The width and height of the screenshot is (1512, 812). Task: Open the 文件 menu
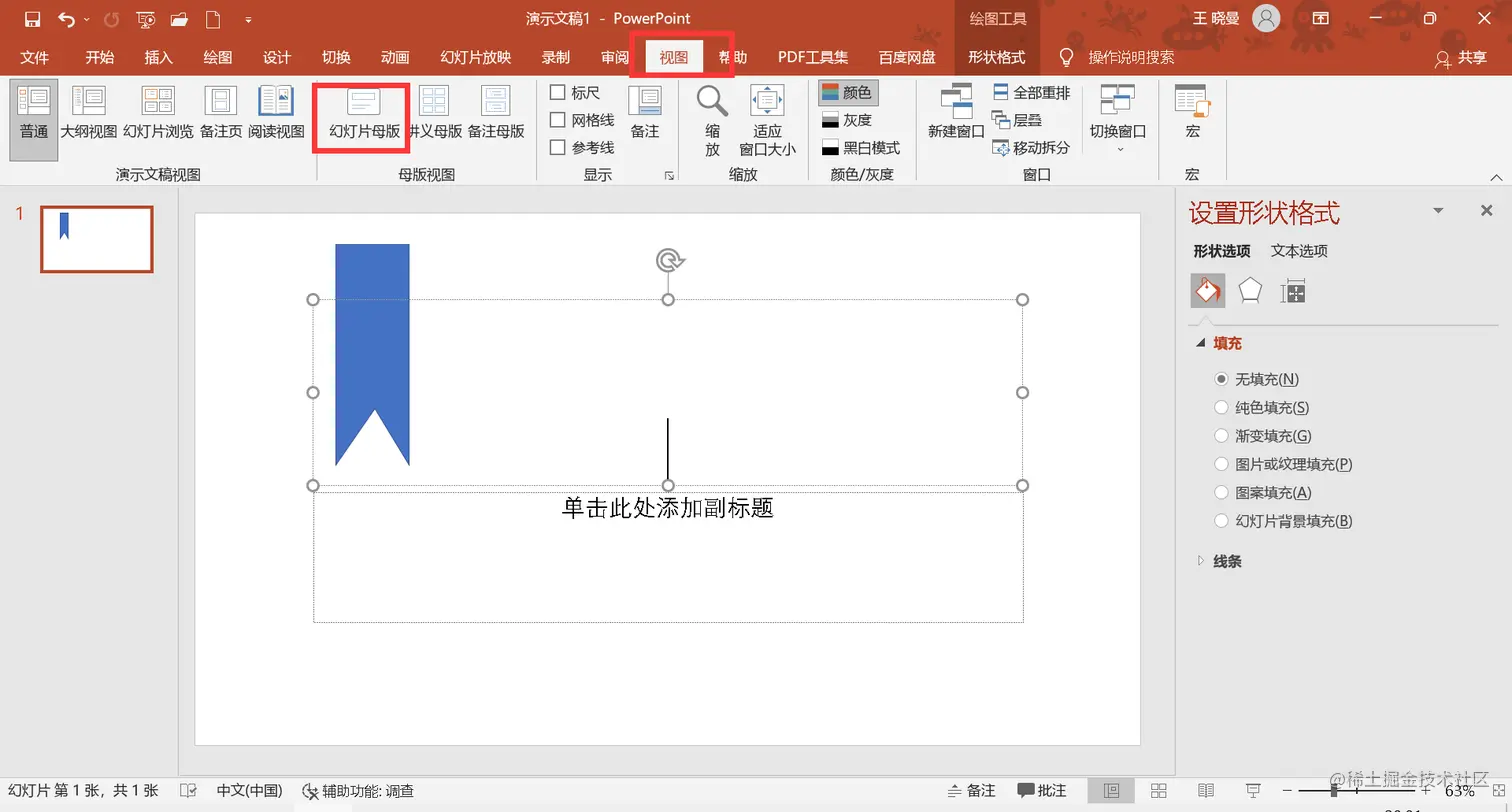pyautogui.click(x=34, y=57)
